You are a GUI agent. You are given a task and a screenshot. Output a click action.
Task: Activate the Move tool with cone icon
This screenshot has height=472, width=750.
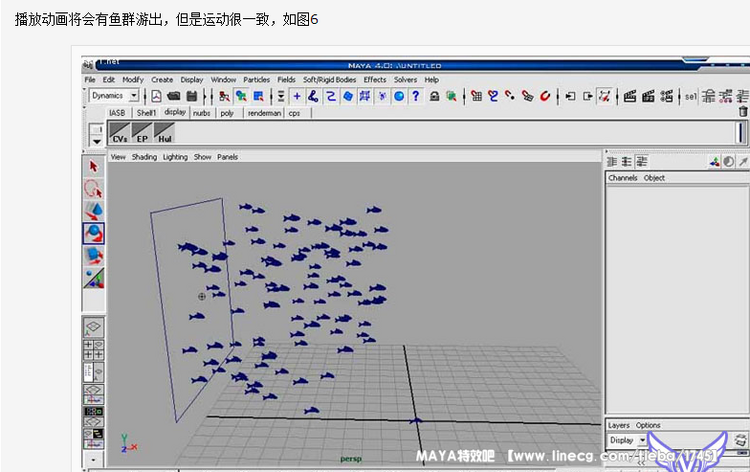(93, 211)
